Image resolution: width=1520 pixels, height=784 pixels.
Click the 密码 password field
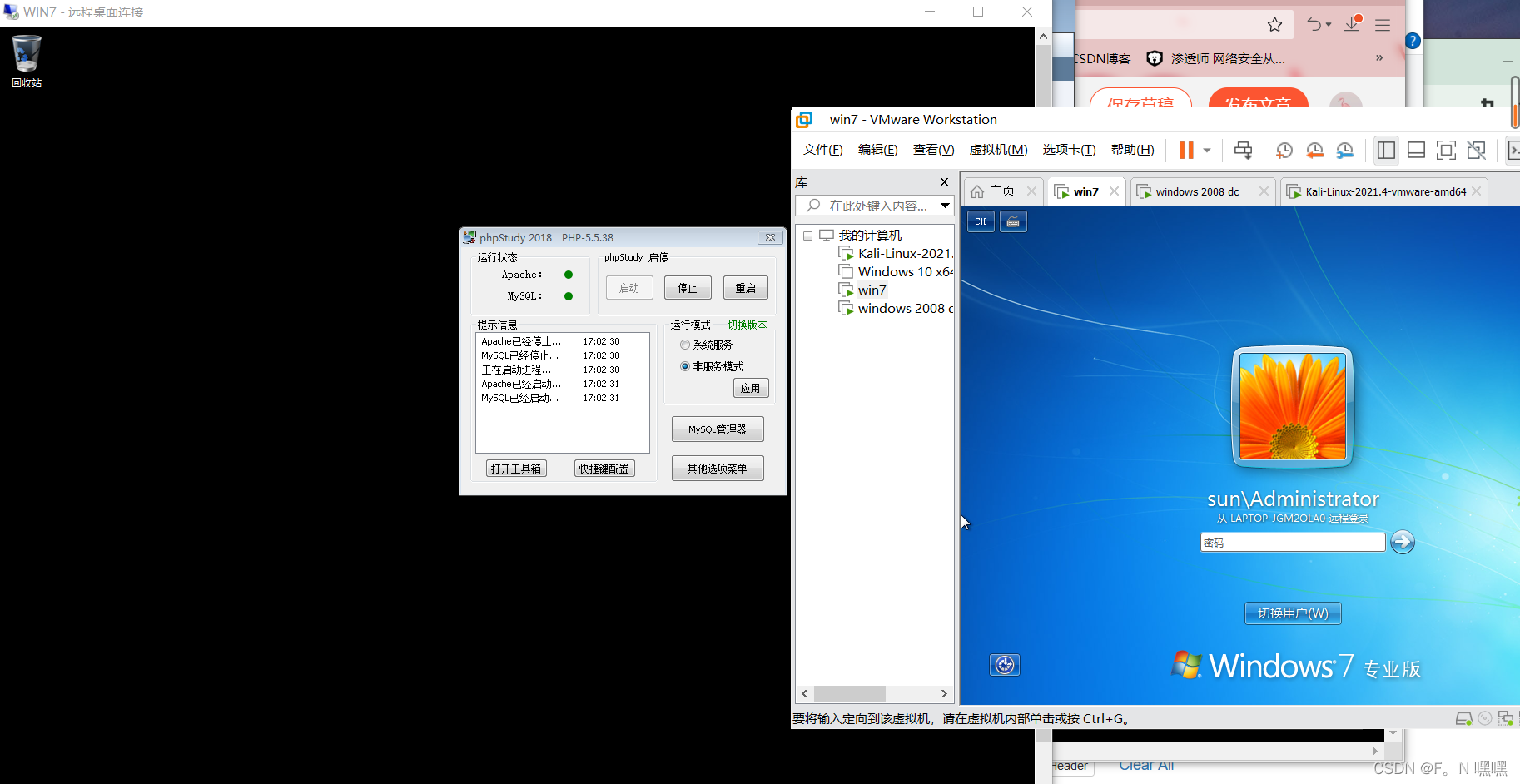[x=1293, y=543]
